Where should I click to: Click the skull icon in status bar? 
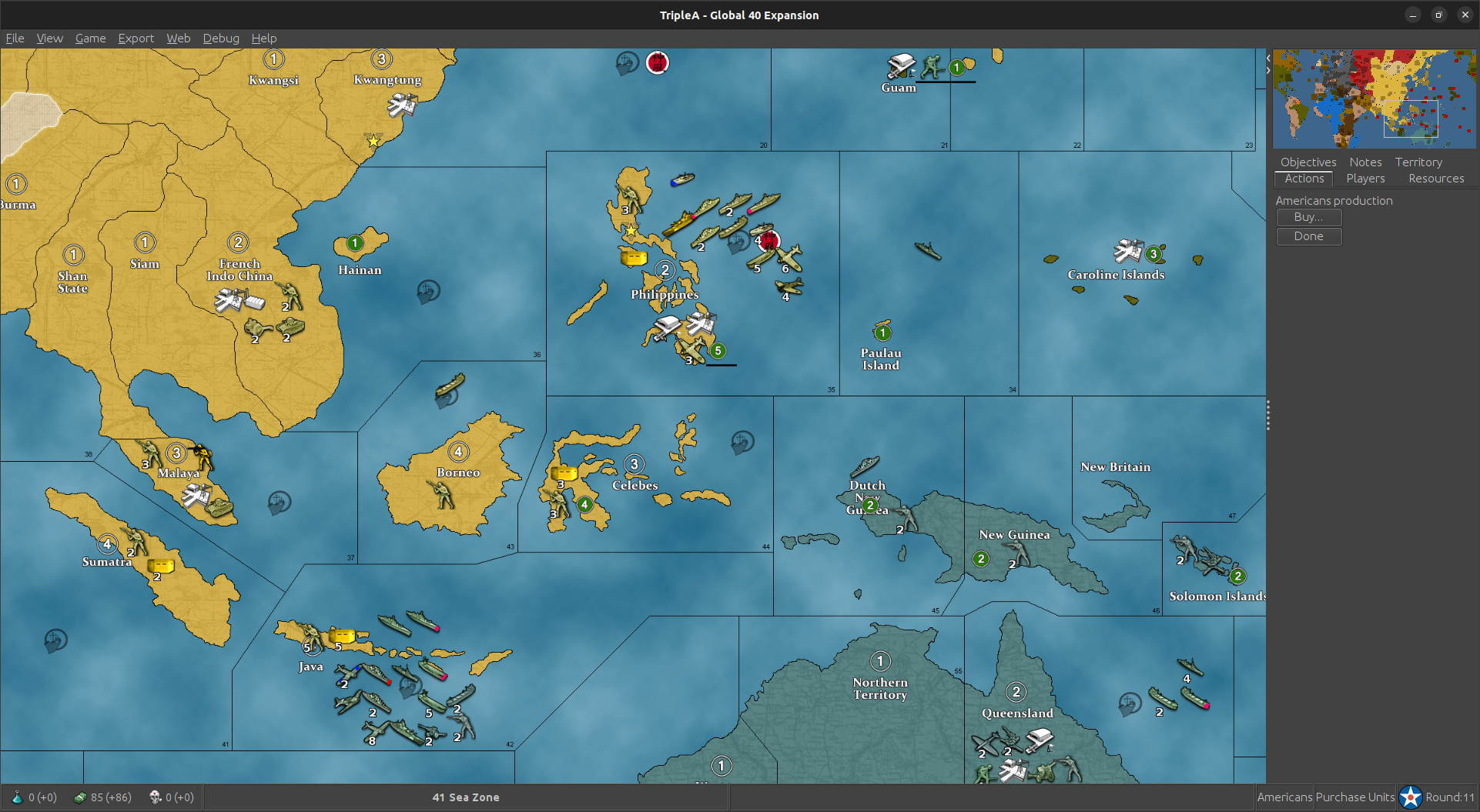[155, 797]
